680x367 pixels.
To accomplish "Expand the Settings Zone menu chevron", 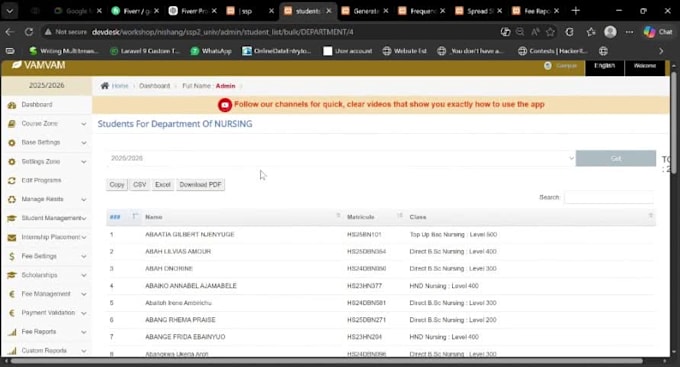I will coord(84,162).
